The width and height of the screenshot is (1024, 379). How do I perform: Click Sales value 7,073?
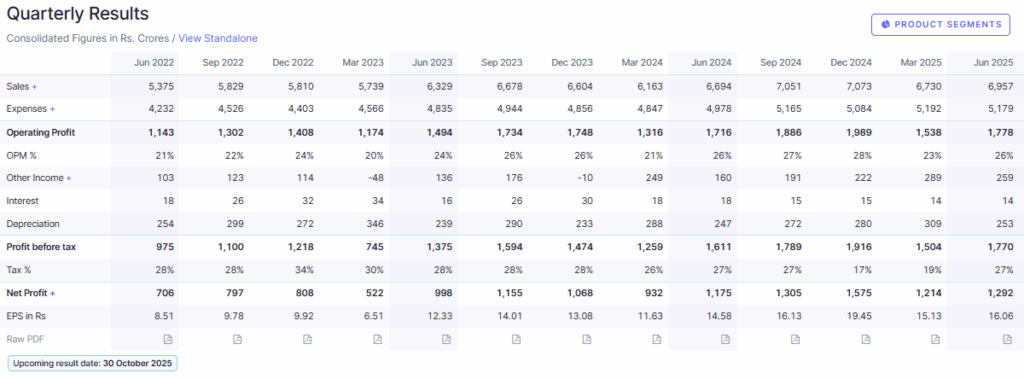859,86
